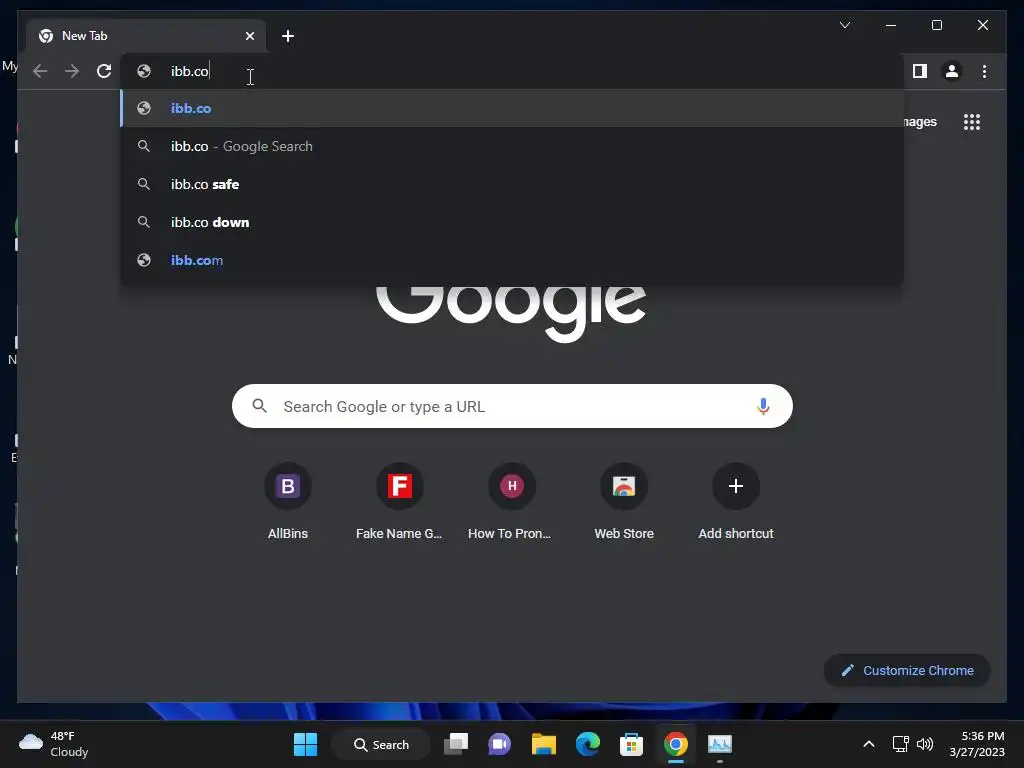Image resolution: width=1024 pixels, height=768 pixels.
Task: Close the New Tab tab
Action: pyautogui.click(x=249, y=36)
